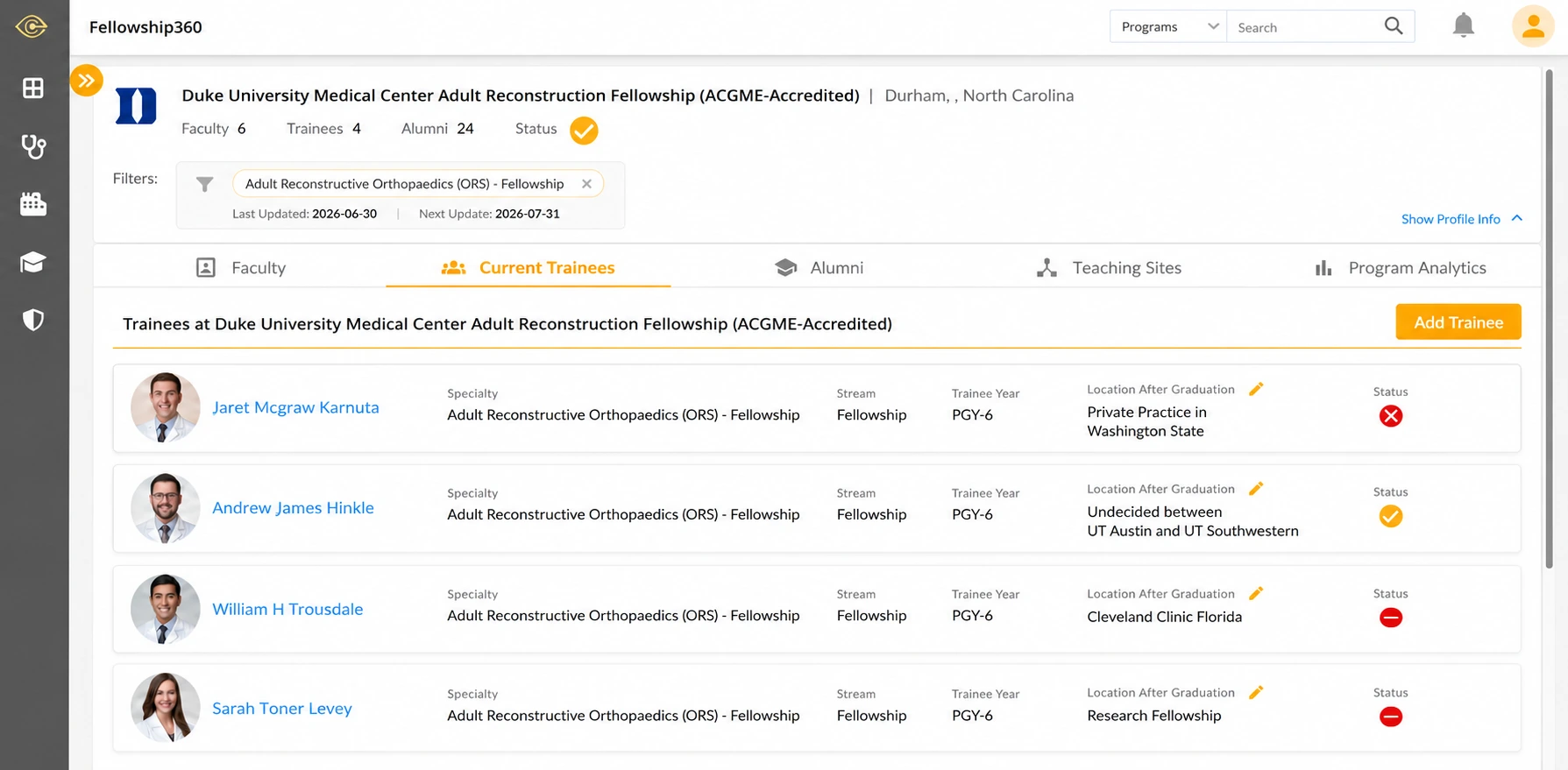Click the Trainees 4 count
The height and width of the screenshot is (770, 1568).
(323, 129)
